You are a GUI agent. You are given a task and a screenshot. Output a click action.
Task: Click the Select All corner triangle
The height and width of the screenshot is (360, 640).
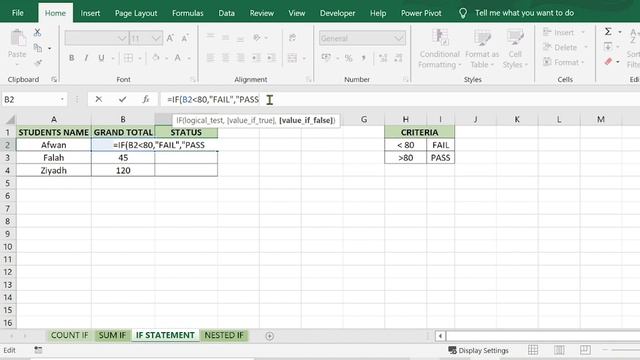click(x=10, y=119)
